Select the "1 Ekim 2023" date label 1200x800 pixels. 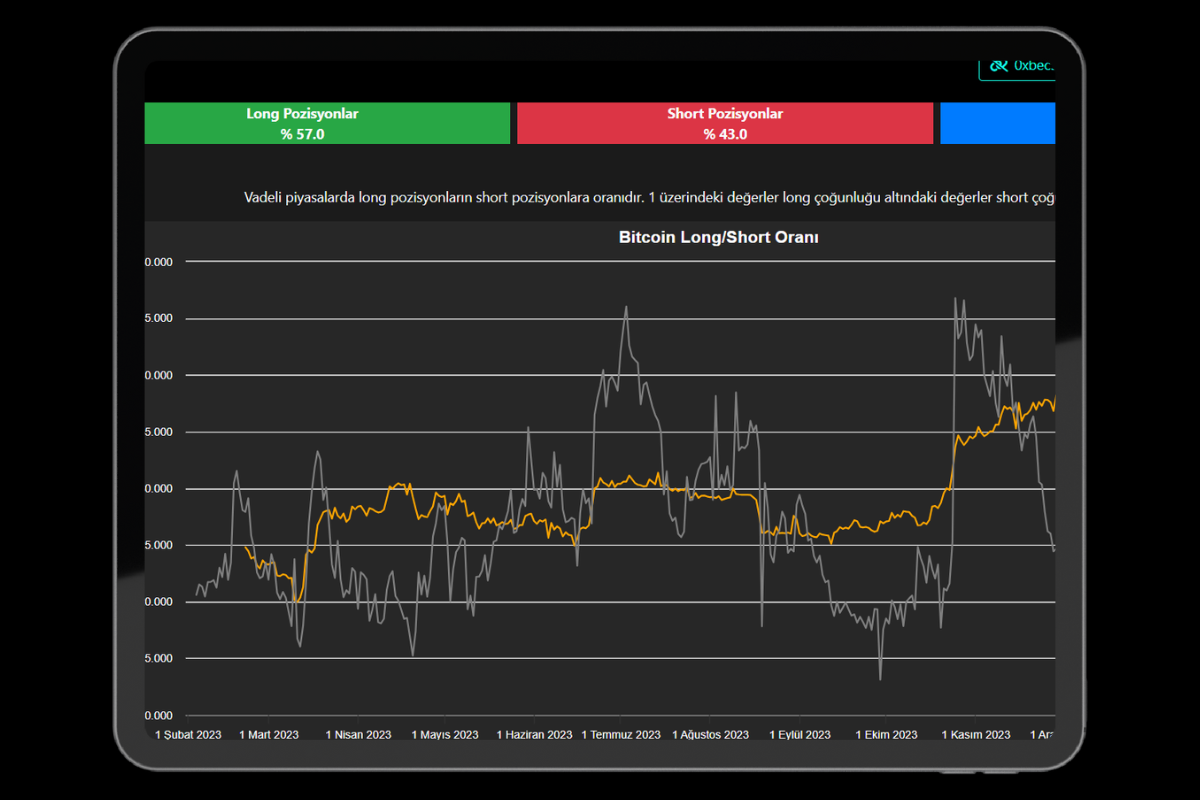887,734
